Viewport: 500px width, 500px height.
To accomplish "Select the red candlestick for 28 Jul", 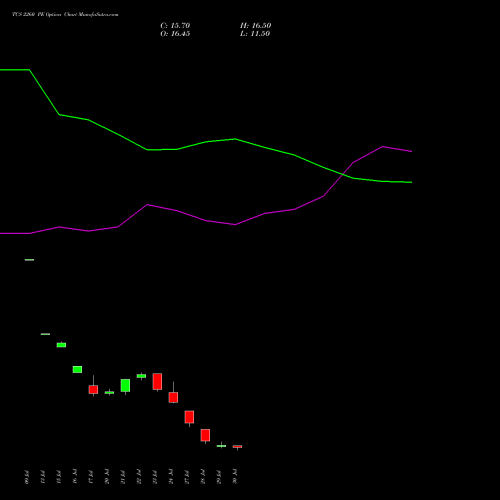I will (205, 435).
